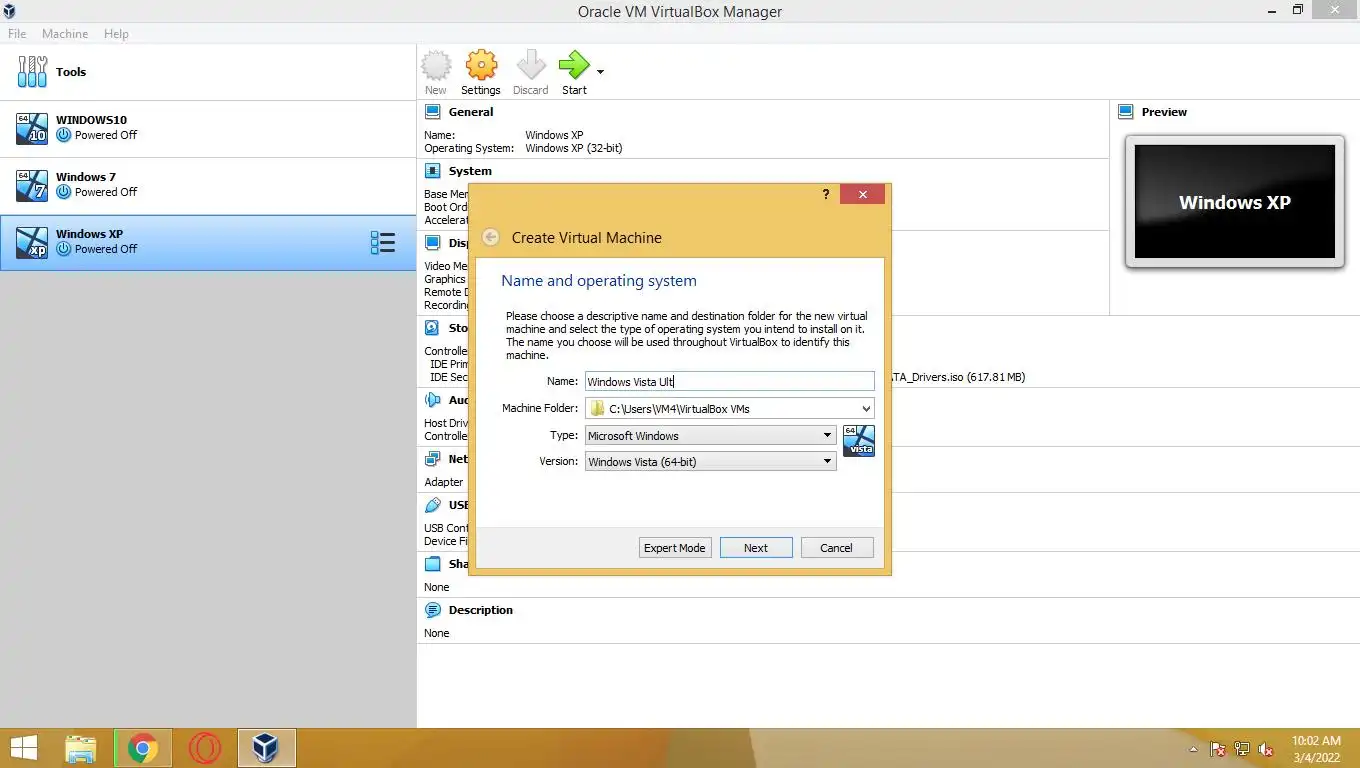
Task: Select Tools in the left sidebar
Action: tap(208, 72)
